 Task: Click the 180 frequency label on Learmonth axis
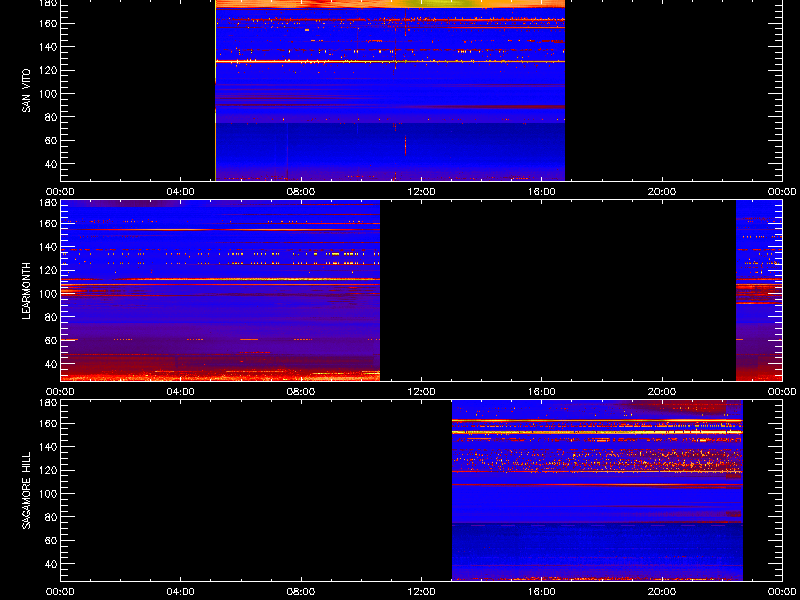(46, 202)
